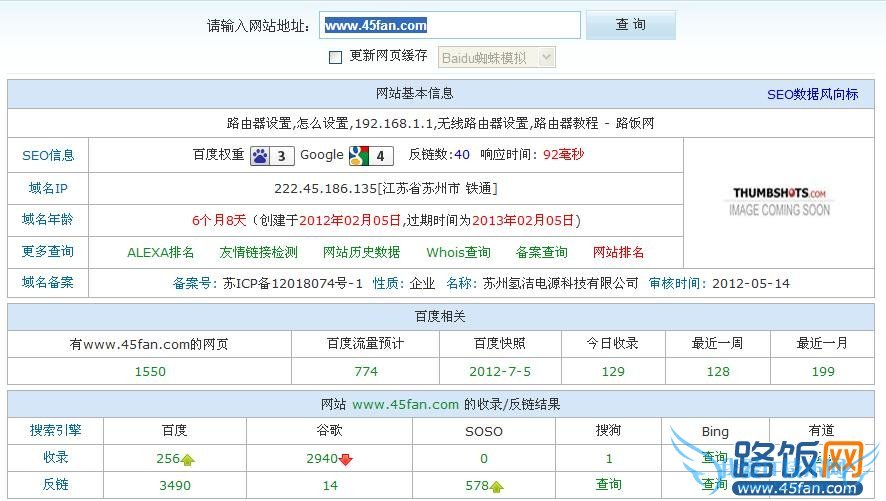Viewport: 886px width, 501px height.
Task: Click the backlink count 40
Action: coord(462,155)
